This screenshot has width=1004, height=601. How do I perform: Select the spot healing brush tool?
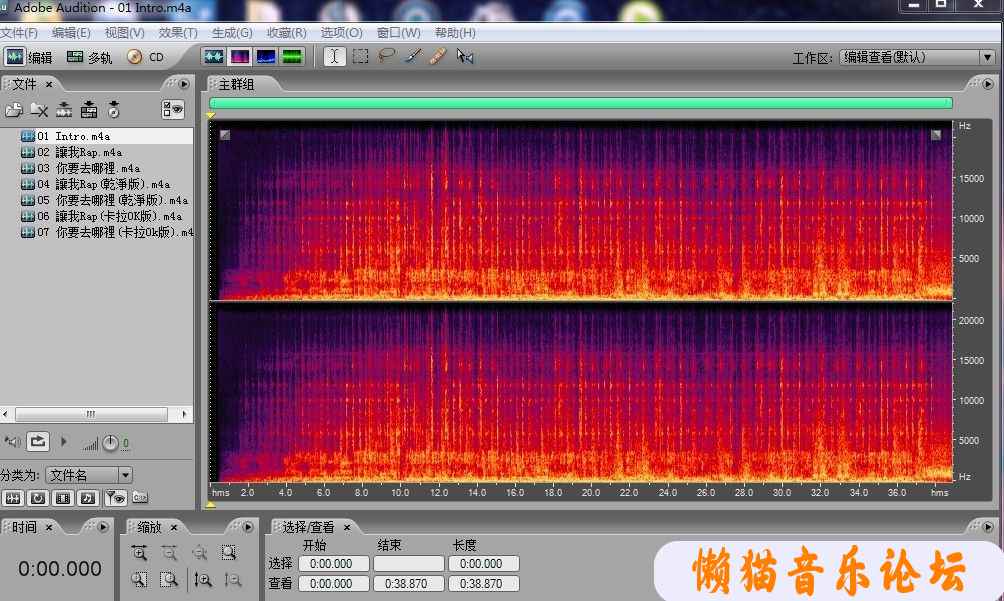(x=438, y=56)
